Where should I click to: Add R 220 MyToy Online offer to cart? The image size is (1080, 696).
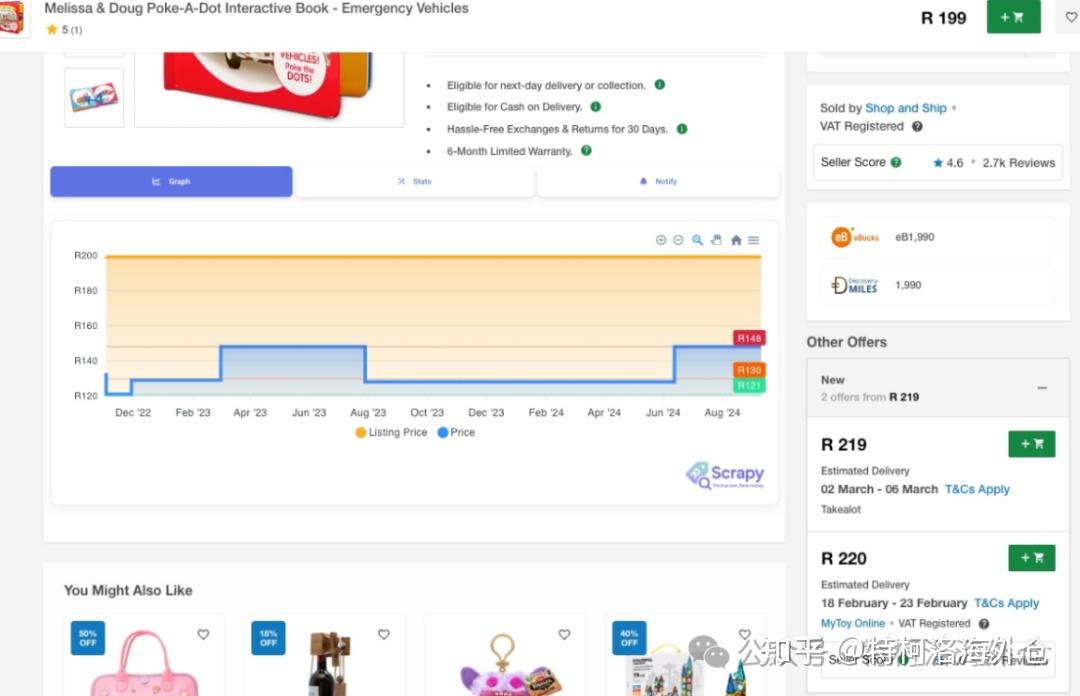pos(1031,557)
